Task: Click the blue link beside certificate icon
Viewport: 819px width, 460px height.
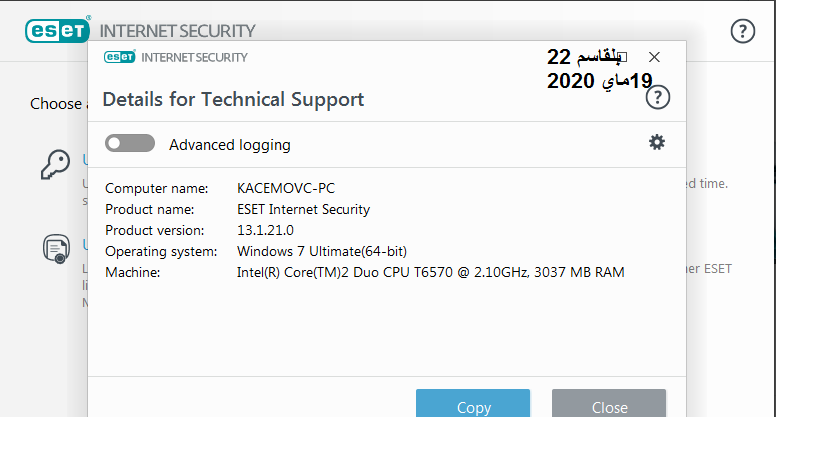Action: coord(85,244)
